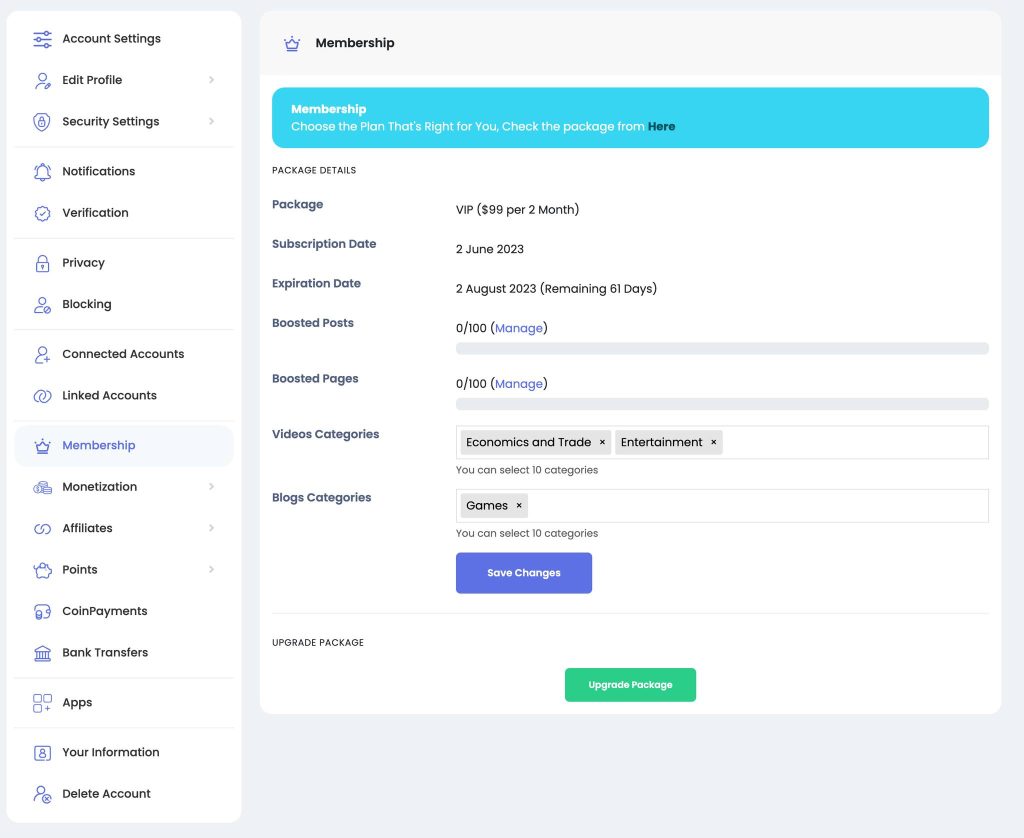Open the CoinPayments page

pos(123,611)
